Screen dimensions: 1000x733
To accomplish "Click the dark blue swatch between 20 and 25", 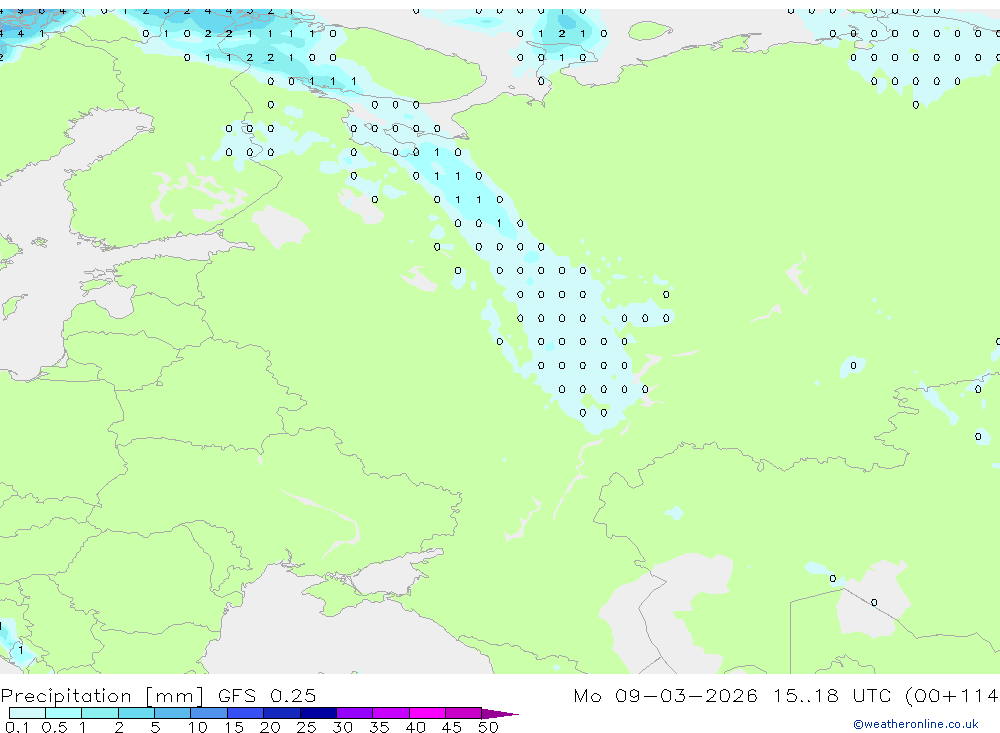I will (282, 713).
